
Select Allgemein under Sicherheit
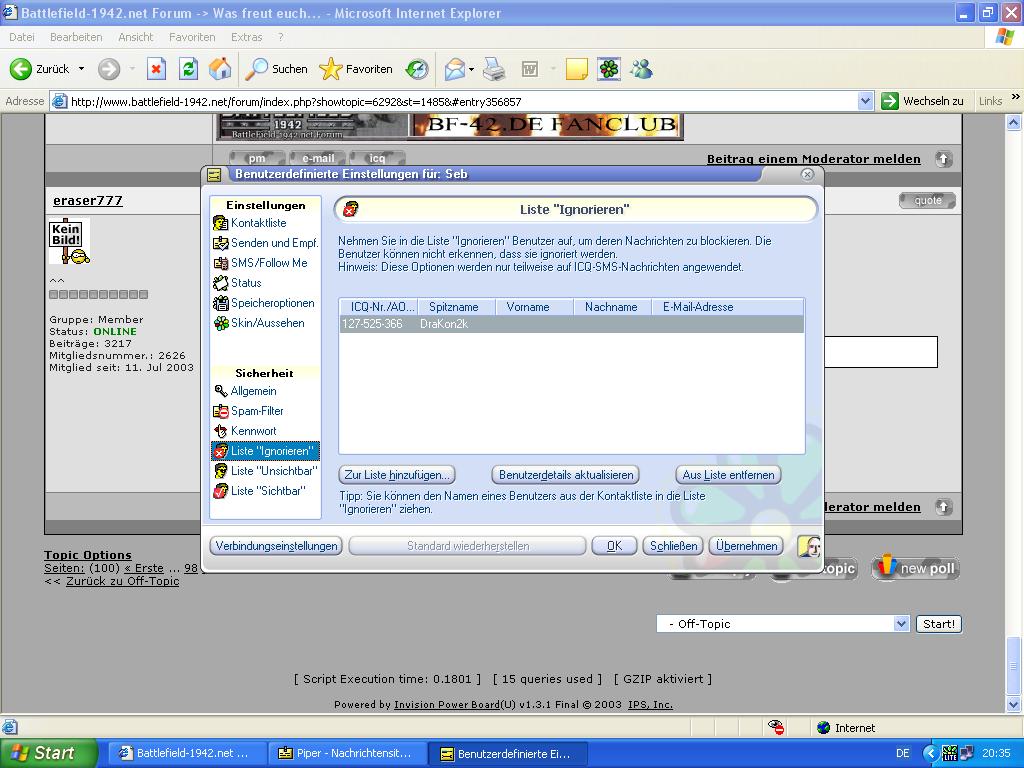click(246, 391)
